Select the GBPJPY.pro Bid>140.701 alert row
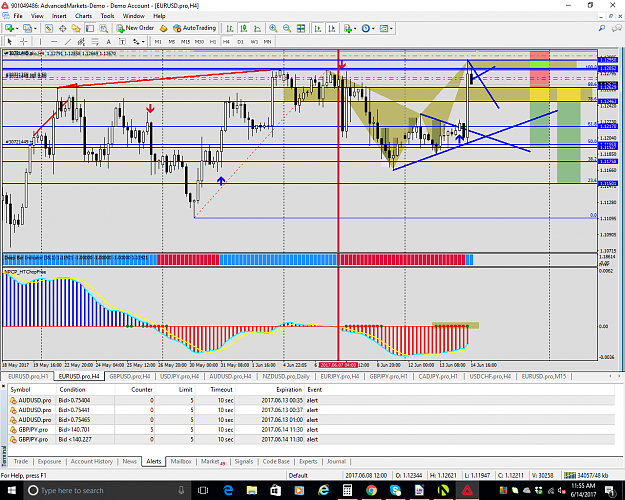The image size is (625, 500). click(311, 429)
